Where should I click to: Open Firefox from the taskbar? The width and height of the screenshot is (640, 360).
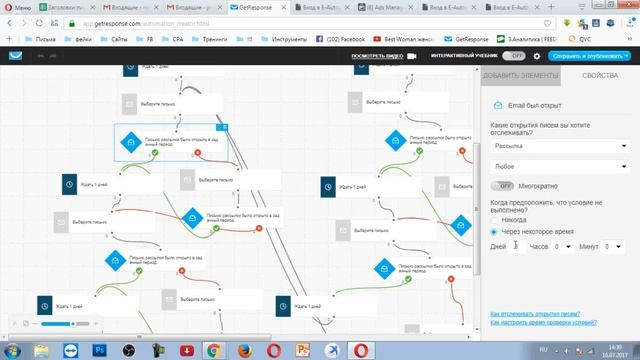pos(244,351)
